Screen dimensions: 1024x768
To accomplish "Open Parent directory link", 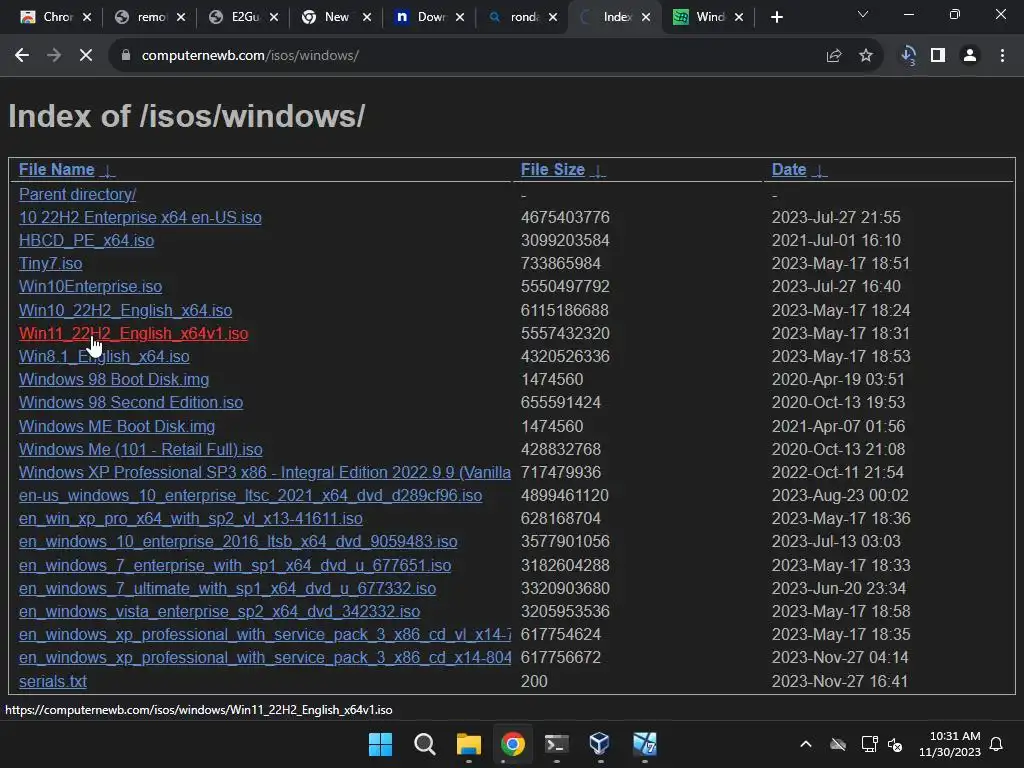I will [x=78, y=195].
